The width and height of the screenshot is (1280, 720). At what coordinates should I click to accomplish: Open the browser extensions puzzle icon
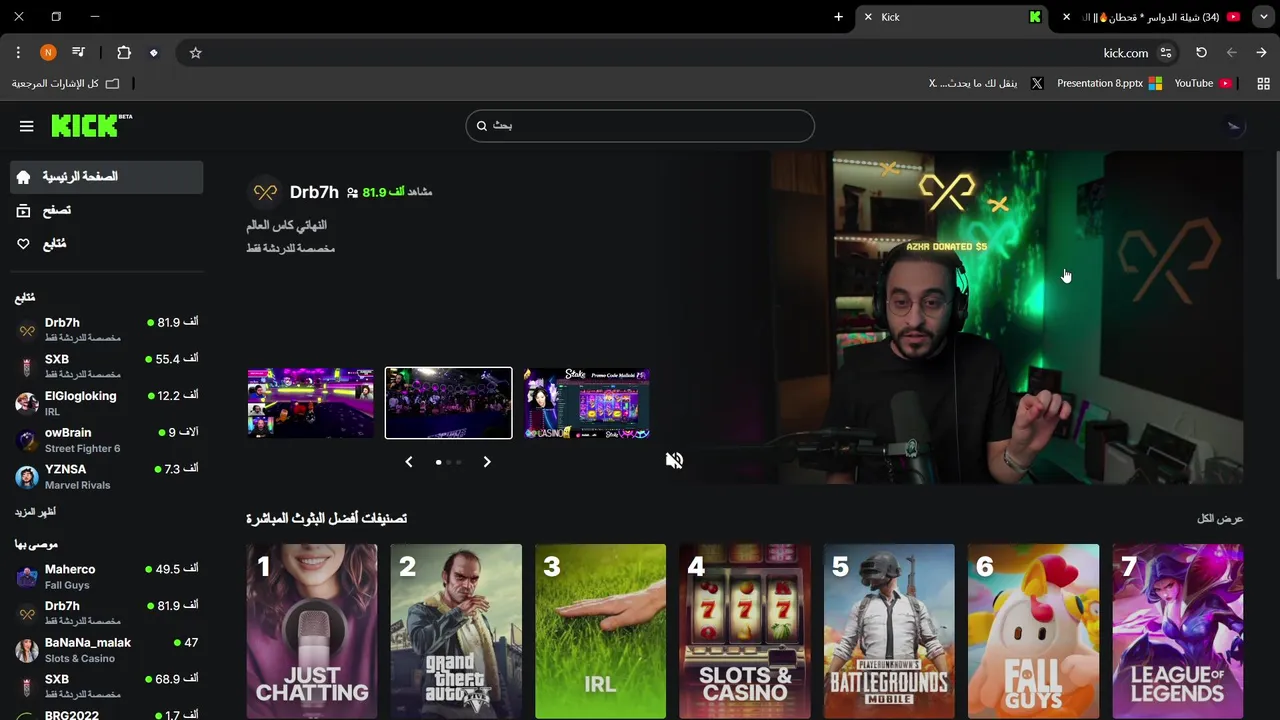(x=124, y=53)
